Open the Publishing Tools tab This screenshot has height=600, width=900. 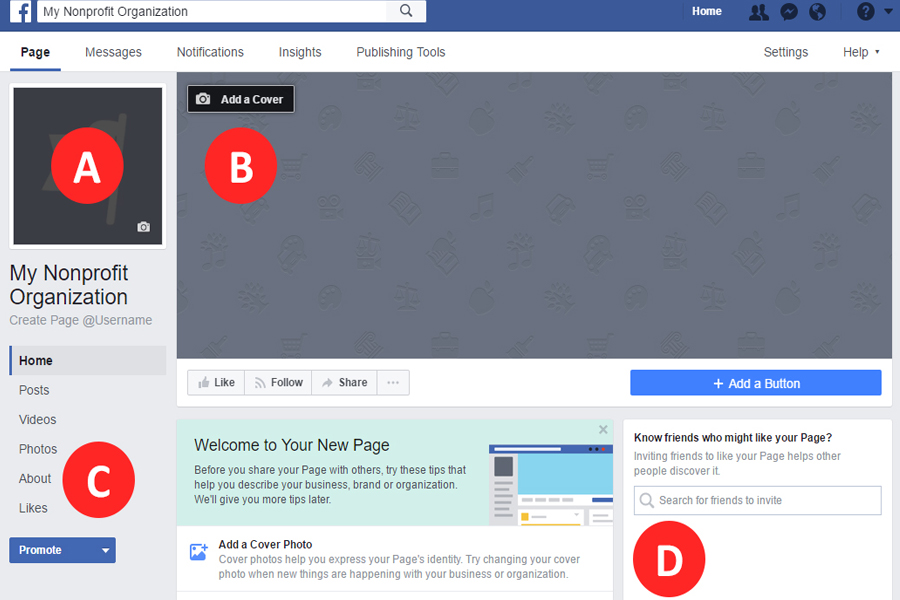401,52
